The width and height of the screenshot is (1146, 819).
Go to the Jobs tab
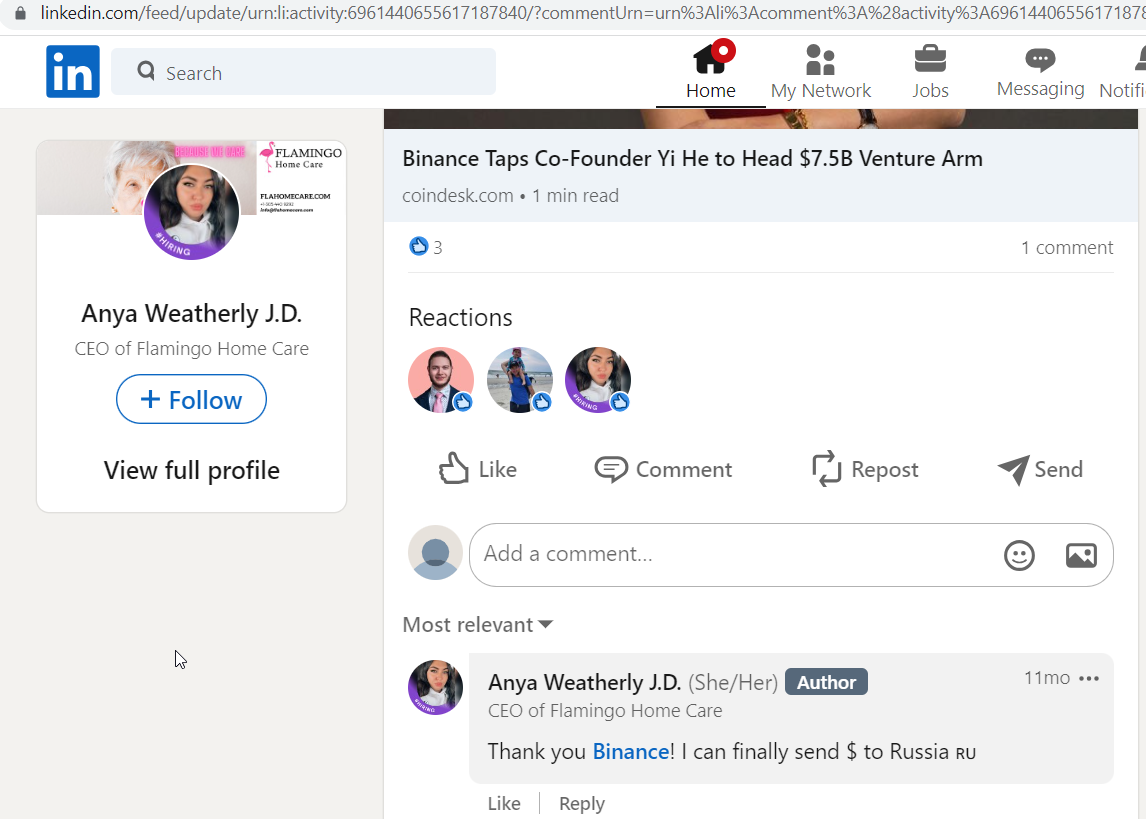930,72
